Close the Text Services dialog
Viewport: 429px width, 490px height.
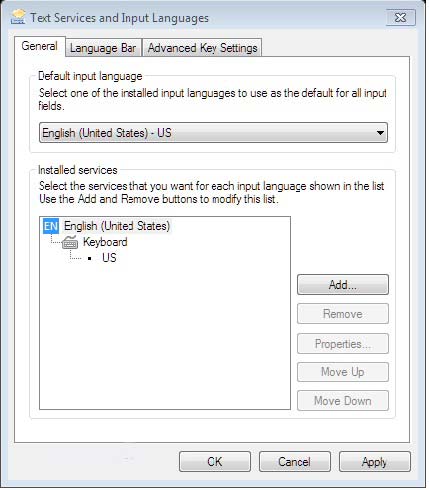point(401,18)
